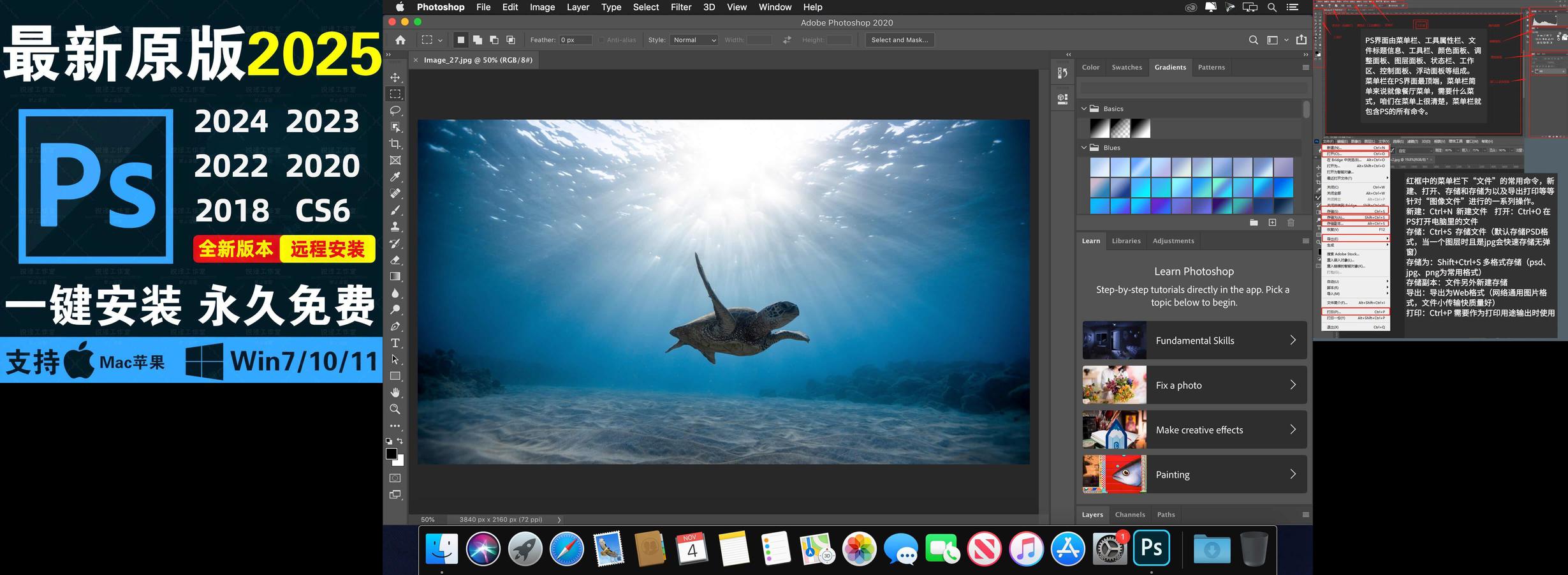Open the Fundamental Skills tutorial
Viewport: 1568px width, 575px height.
[x=1194, y=340]
